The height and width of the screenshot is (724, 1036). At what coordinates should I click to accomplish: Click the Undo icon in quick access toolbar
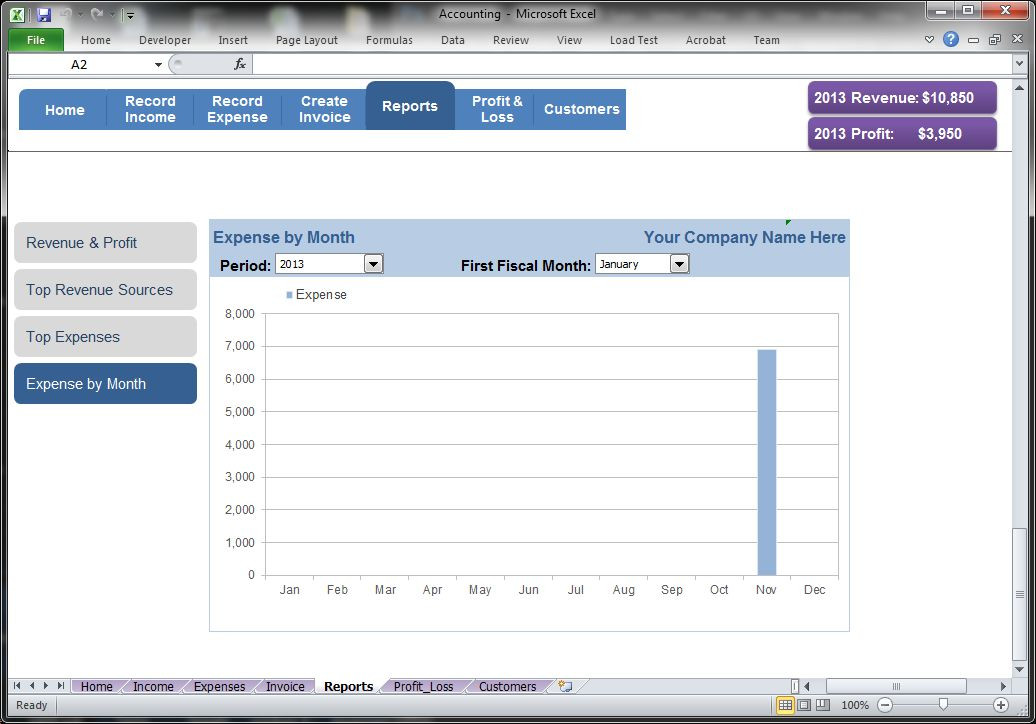pyautogui.click(x=65, y=15)
